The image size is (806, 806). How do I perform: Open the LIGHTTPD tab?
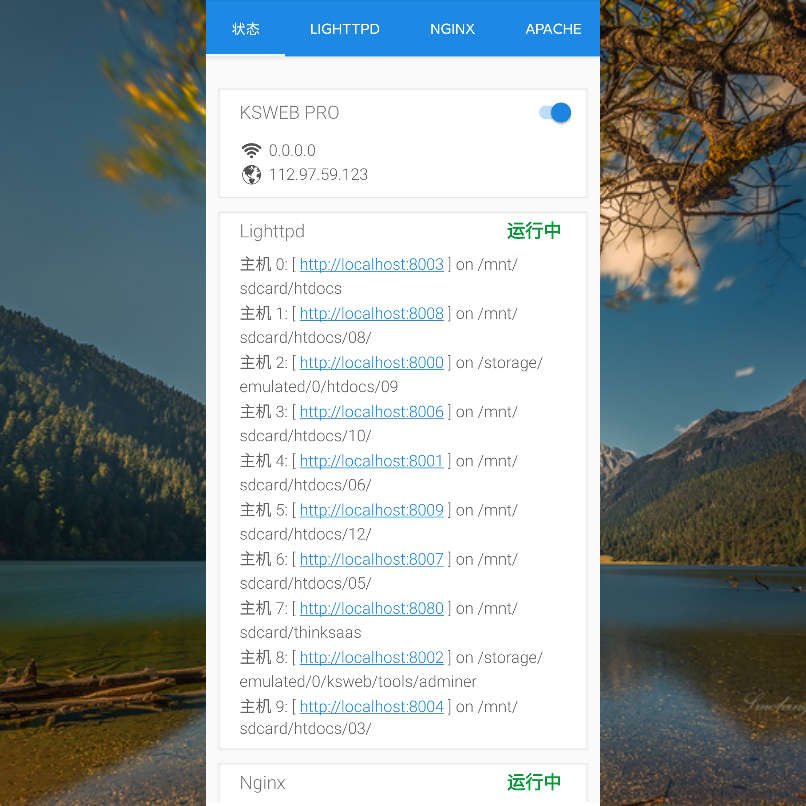point(344,29)
